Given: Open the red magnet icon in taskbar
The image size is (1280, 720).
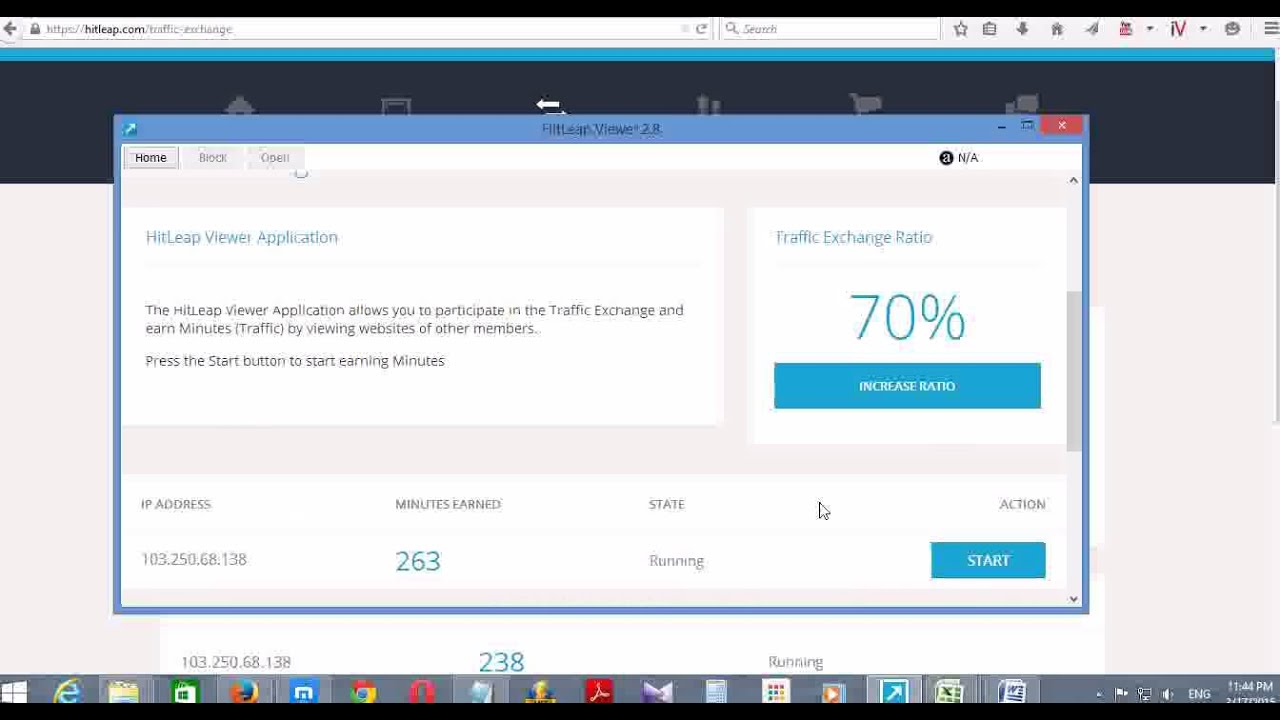Looking at the screenshot, I should (421, 692).
